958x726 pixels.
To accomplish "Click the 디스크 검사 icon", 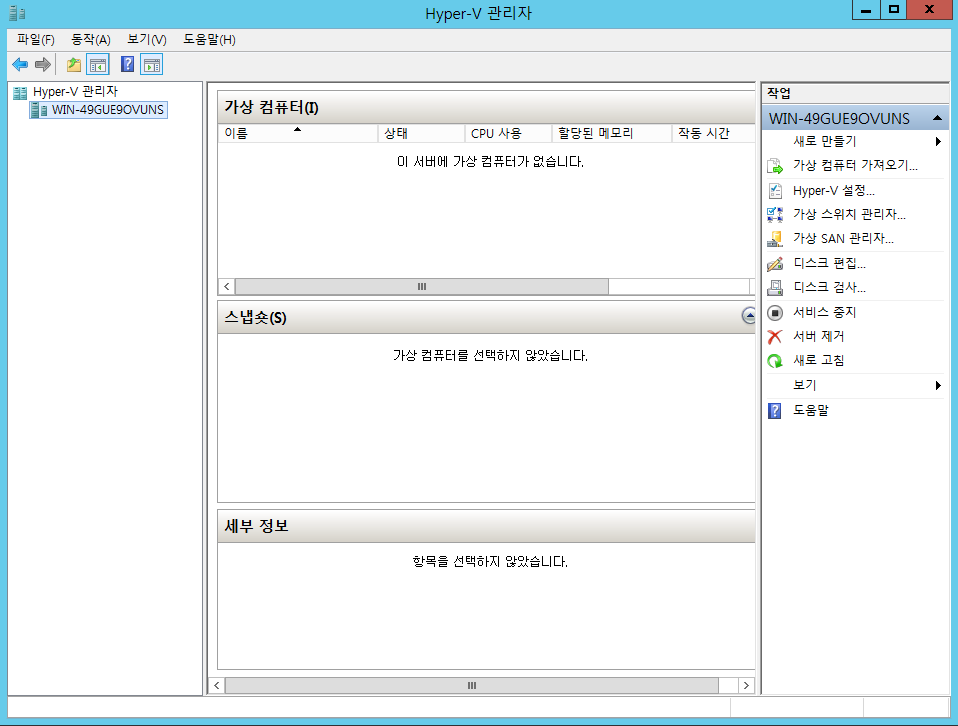I will (775, 287).
